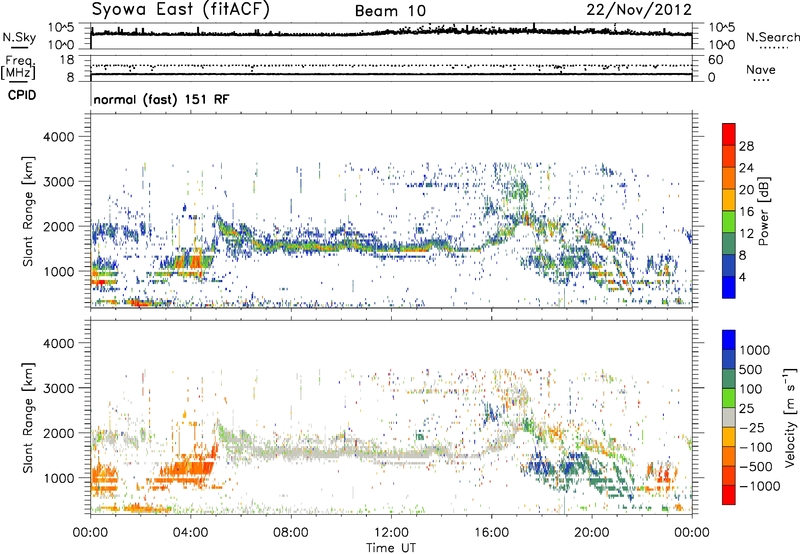Click the "CPID" row label

(22, 95)
